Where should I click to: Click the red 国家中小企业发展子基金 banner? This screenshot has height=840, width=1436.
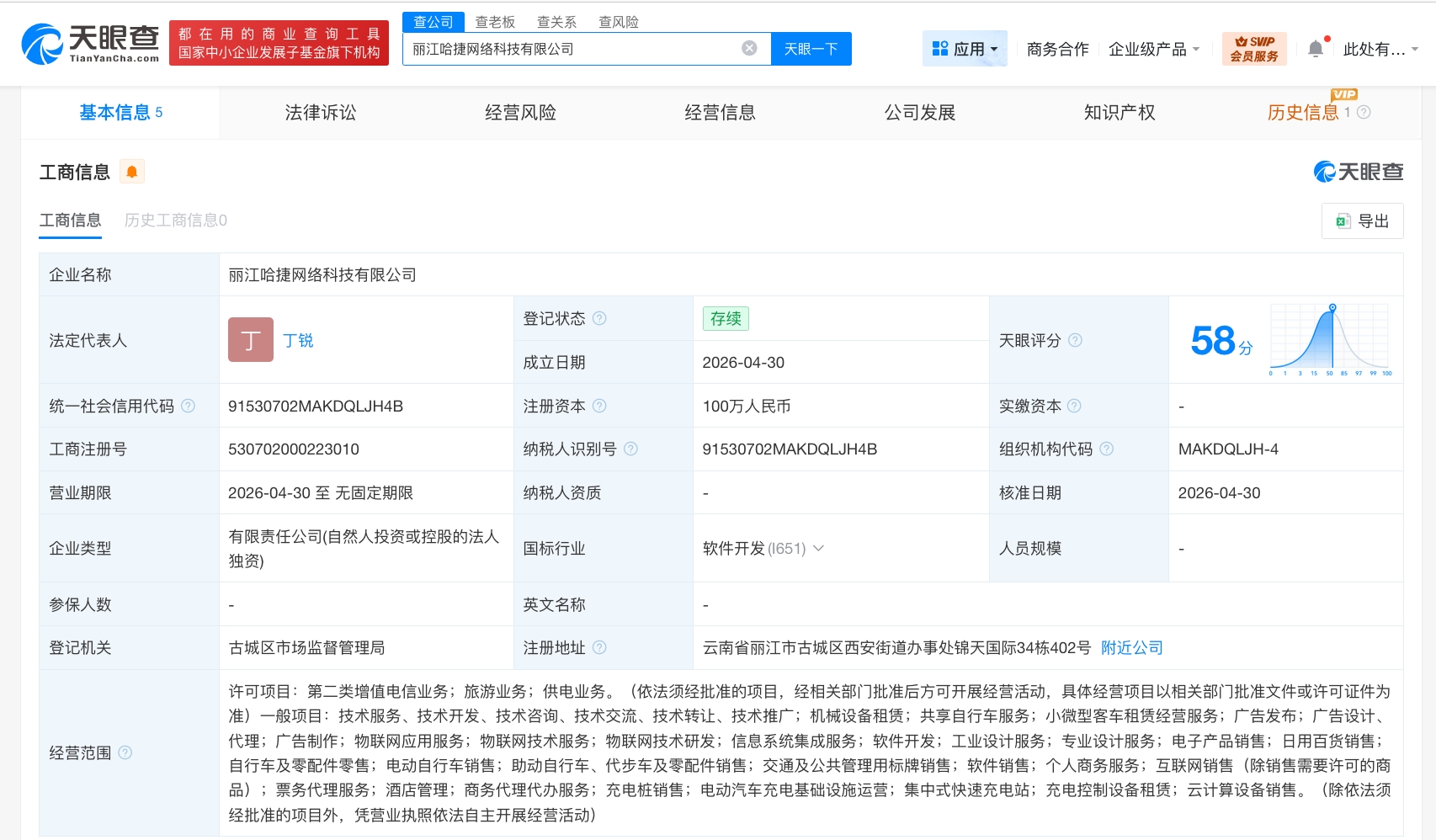click(279, 43)
